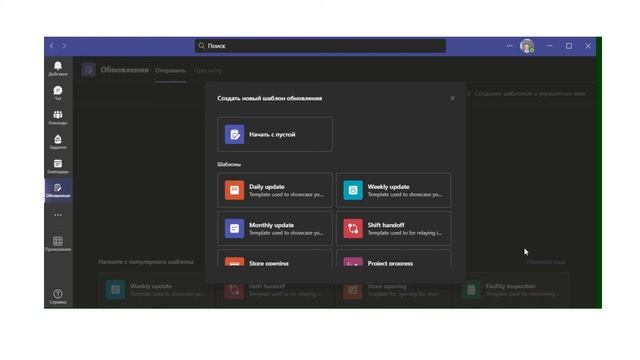Image resolution: width=640 pixels, height=360 pixels.
Task: Click the orange Store opening dialog icon
Action: (234, 262)
